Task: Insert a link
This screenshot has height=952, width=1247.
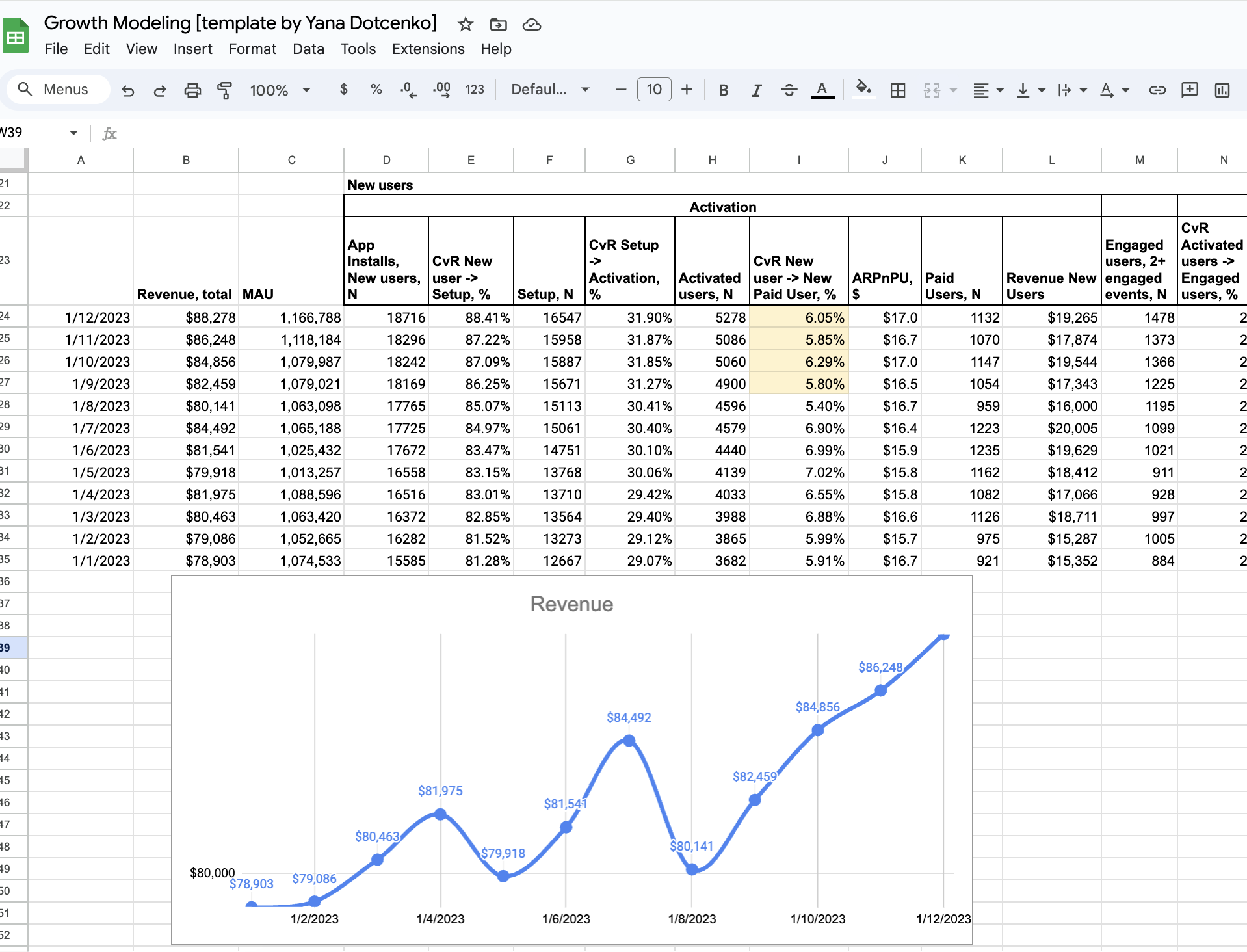Action: coord(1157,90)
